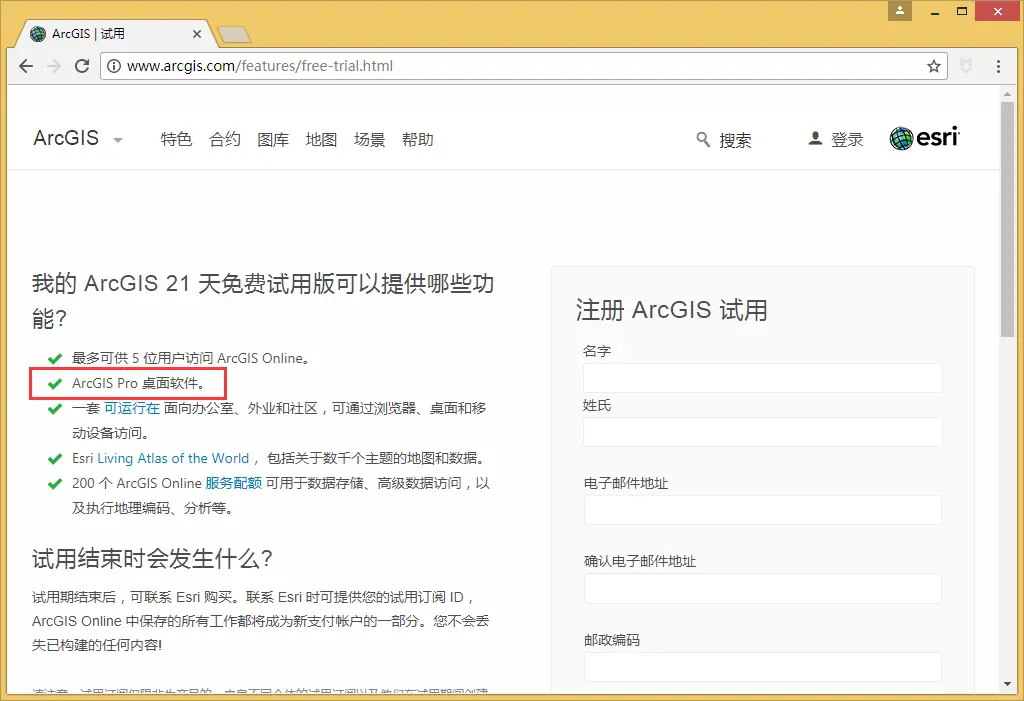Select the ArcGIS | 试用 browser tab
The image size is (1024, 701).
[x=114, y=34]
